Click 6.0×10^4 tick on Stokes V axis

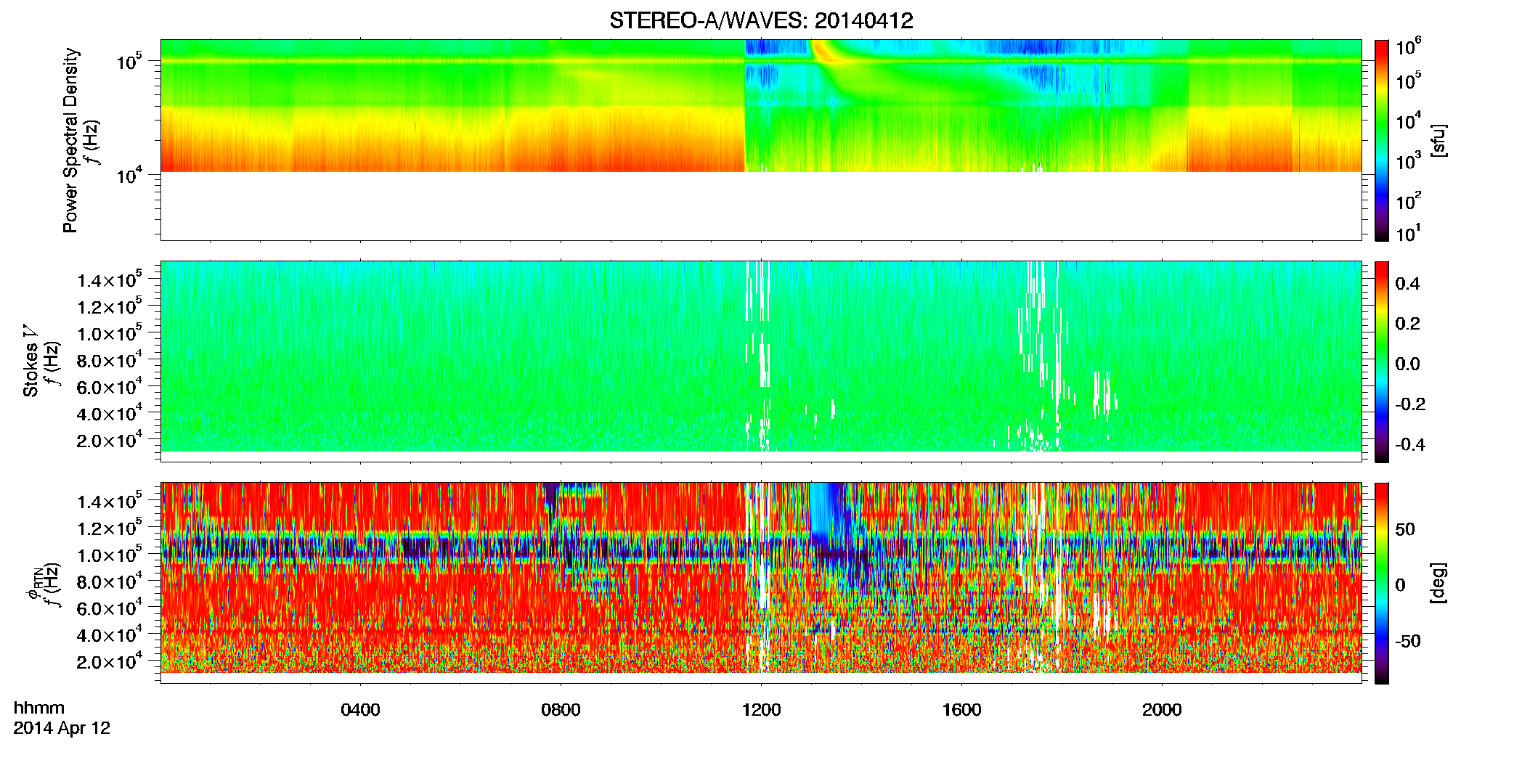point(110,386)
